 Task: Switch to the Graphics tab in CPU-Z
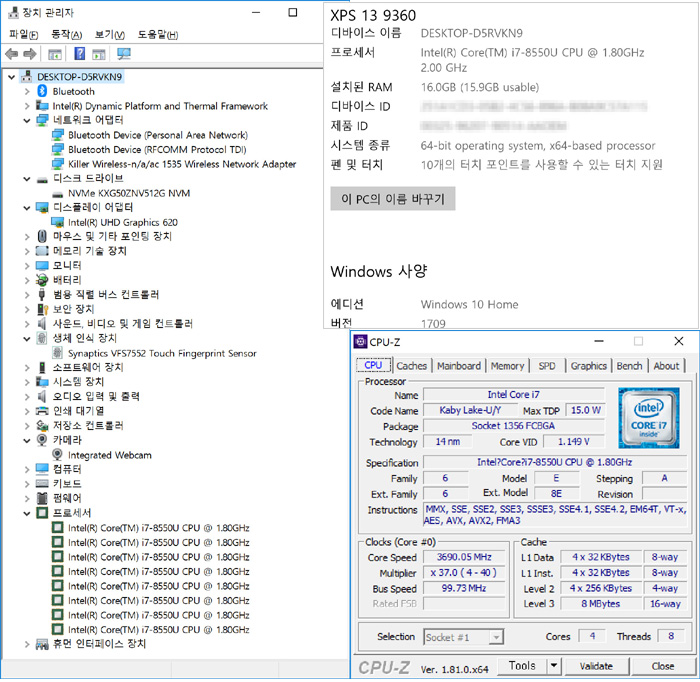pos(589,366)
